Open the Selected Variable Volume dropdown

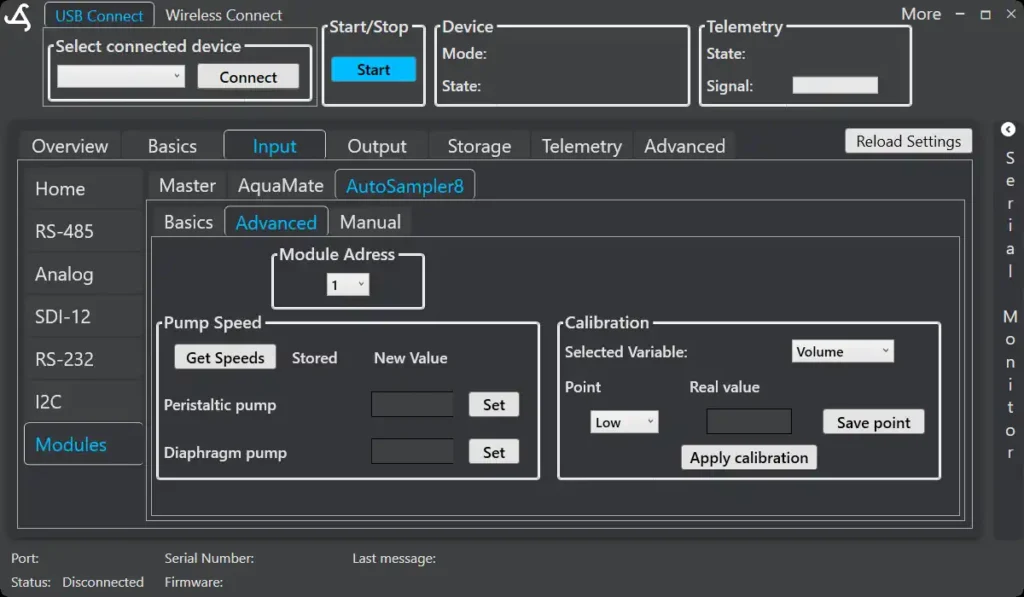(x=842, y=351)
